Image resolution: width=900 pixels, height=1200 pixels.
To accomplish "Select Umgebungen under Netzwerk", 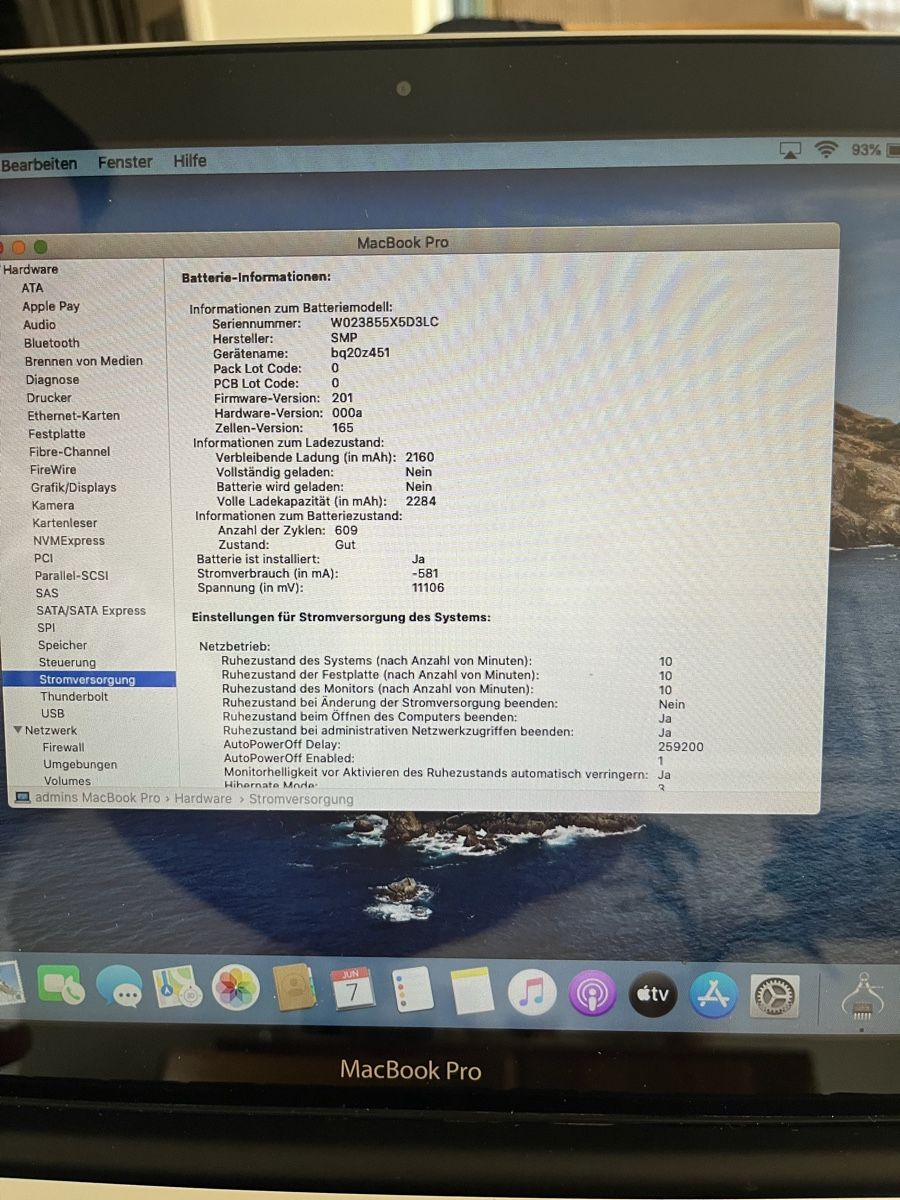I will click(80, 765).
